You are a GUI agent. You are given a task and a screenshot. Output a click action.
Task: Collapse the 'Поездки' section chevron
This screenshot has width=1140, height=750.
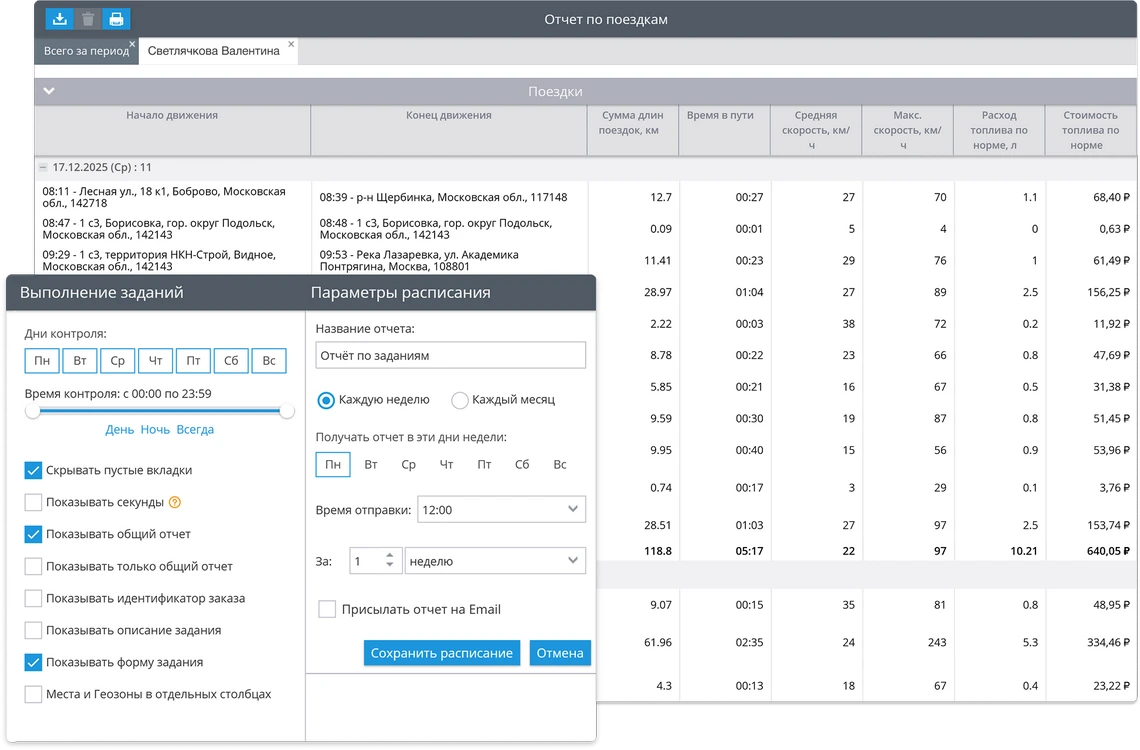click(49, 91)
